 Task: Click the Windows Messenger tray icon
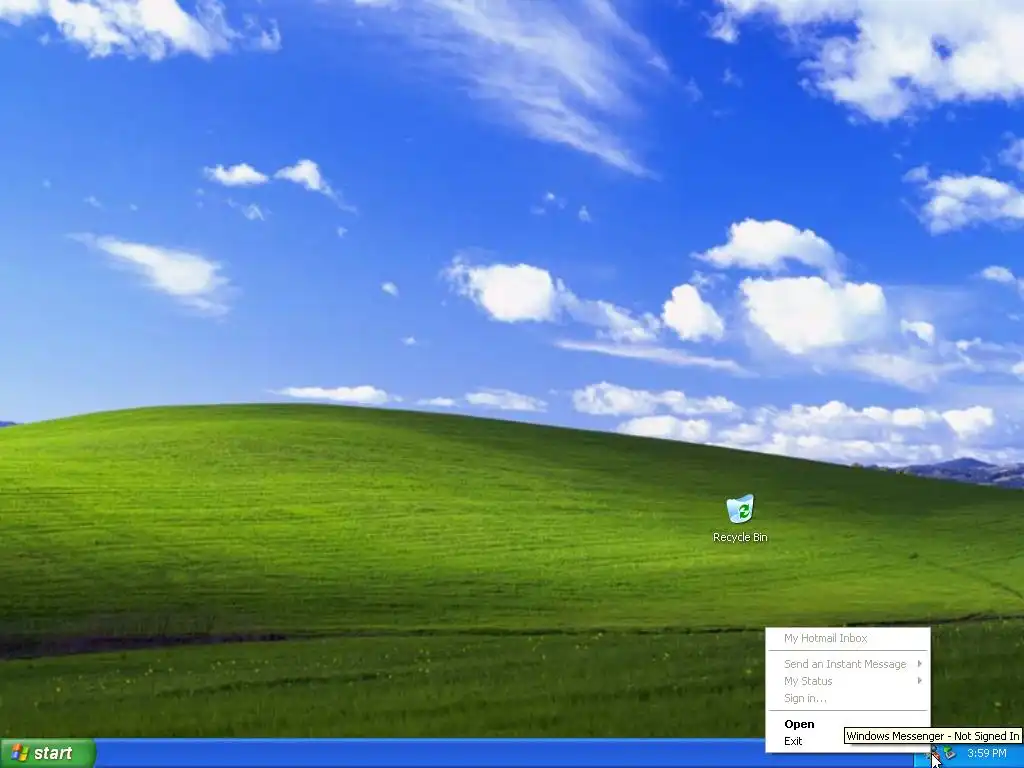(x=935, y=753)
